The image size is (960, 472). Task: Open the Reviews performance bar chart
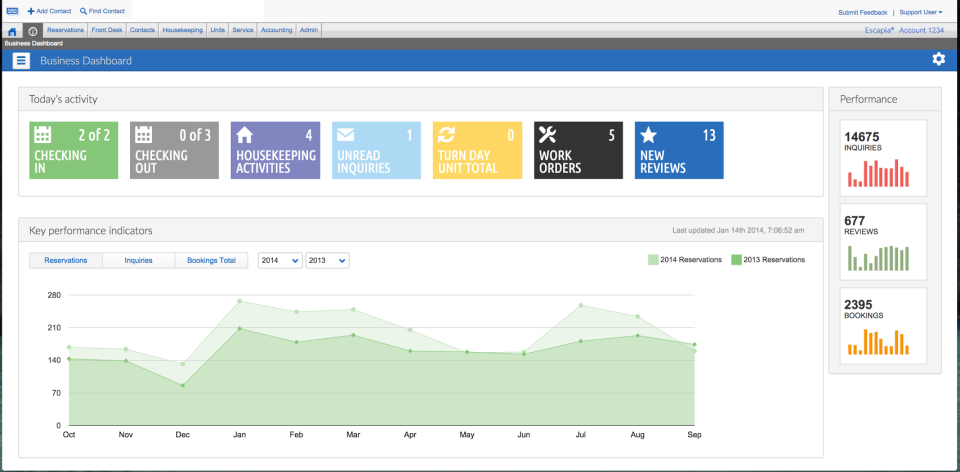pyautogui.click(x=879, y=258)
